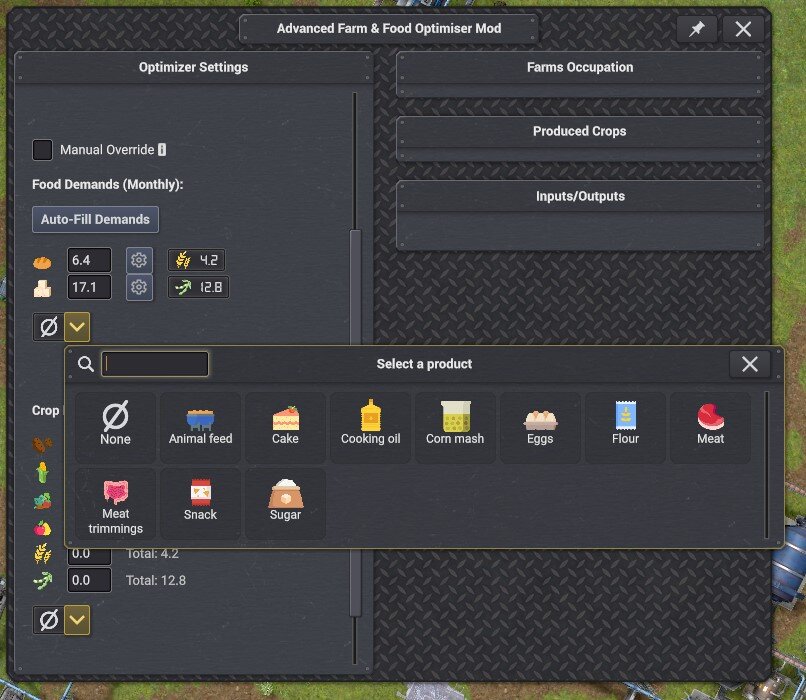Select the Eggs product
Screen dimensions: 806x700
click(540, 428)
